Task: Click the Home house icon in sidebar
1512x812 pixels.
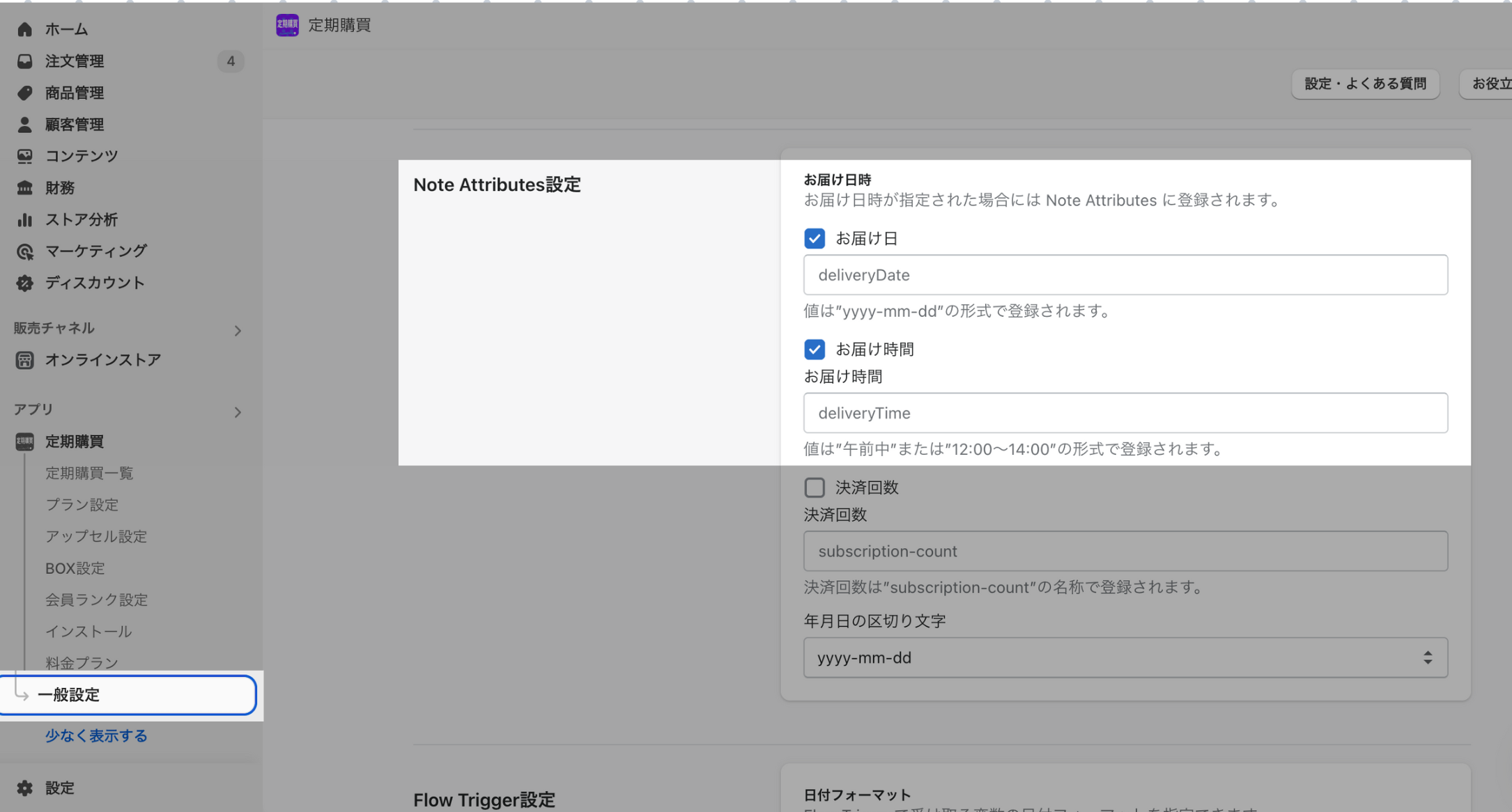Action: pyautogui.click(x=25, y=29)
